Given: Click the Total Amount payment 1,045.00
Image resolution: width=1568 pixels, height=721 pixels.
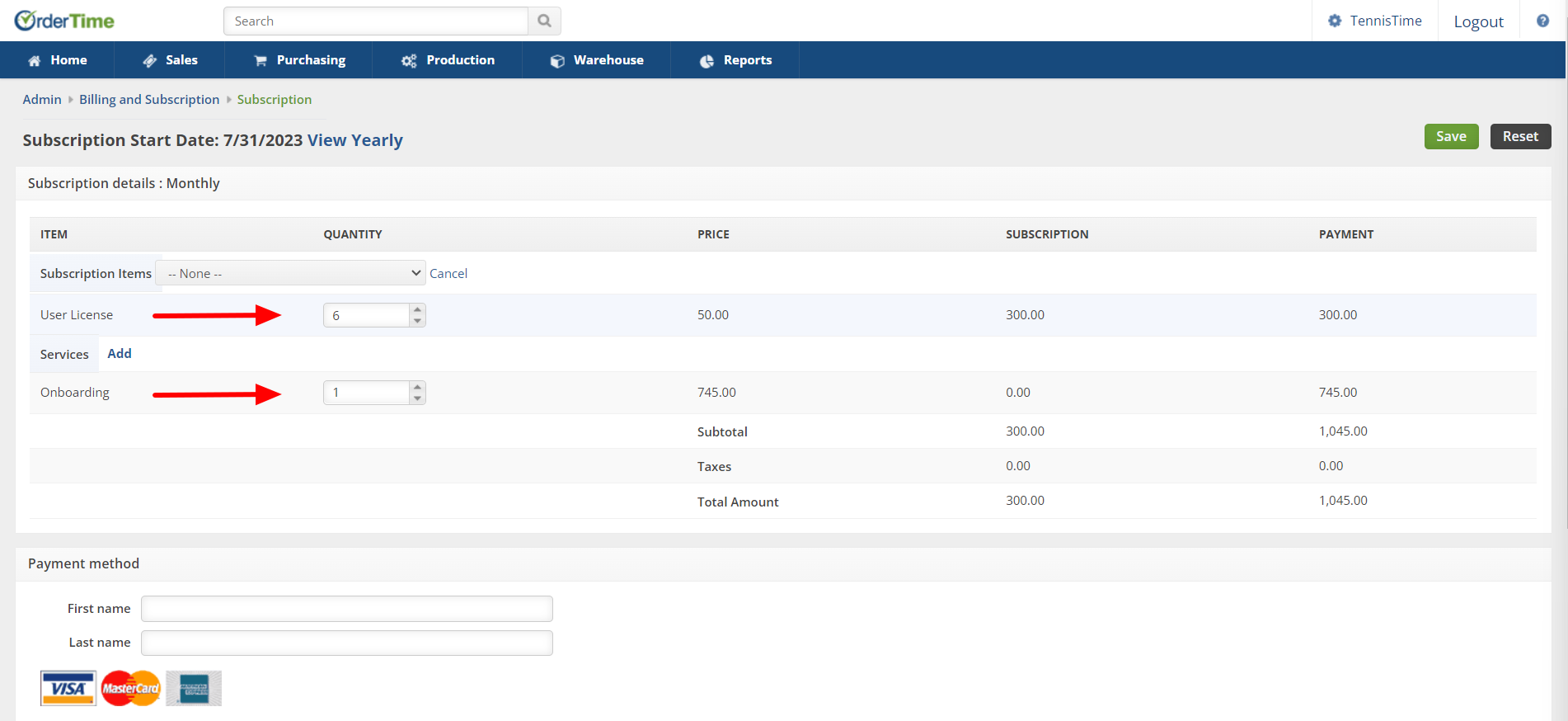Looking at the screenshot, I should pos(1343,501).
